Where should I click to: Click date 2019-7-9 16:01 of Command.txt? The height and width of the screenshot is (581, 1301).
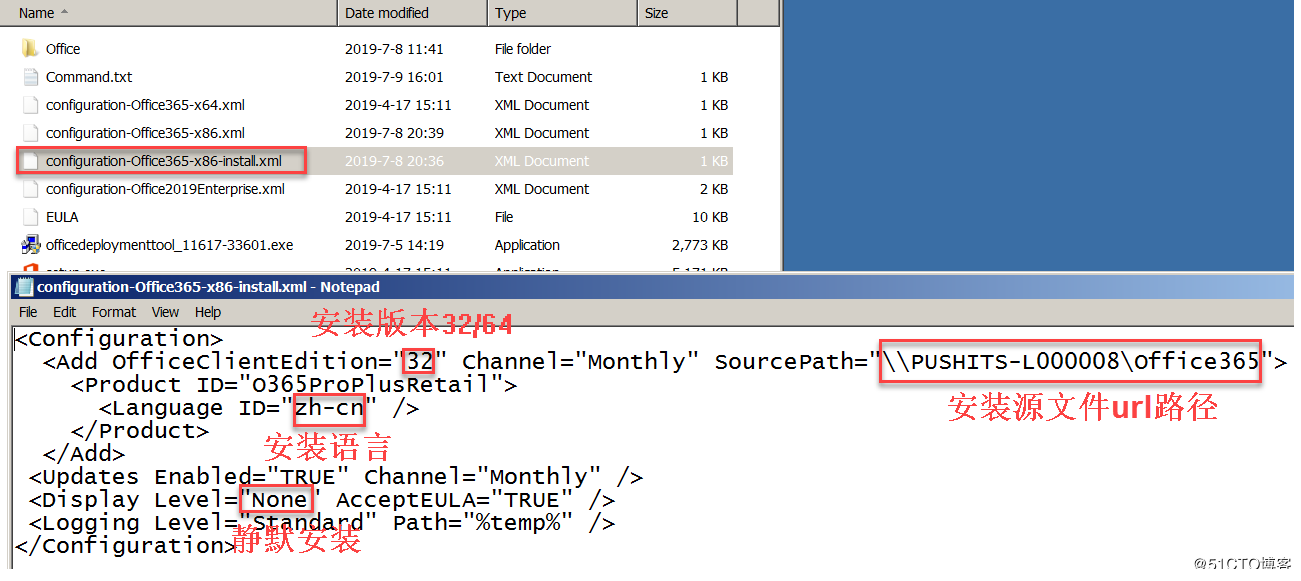click(394, 77)
